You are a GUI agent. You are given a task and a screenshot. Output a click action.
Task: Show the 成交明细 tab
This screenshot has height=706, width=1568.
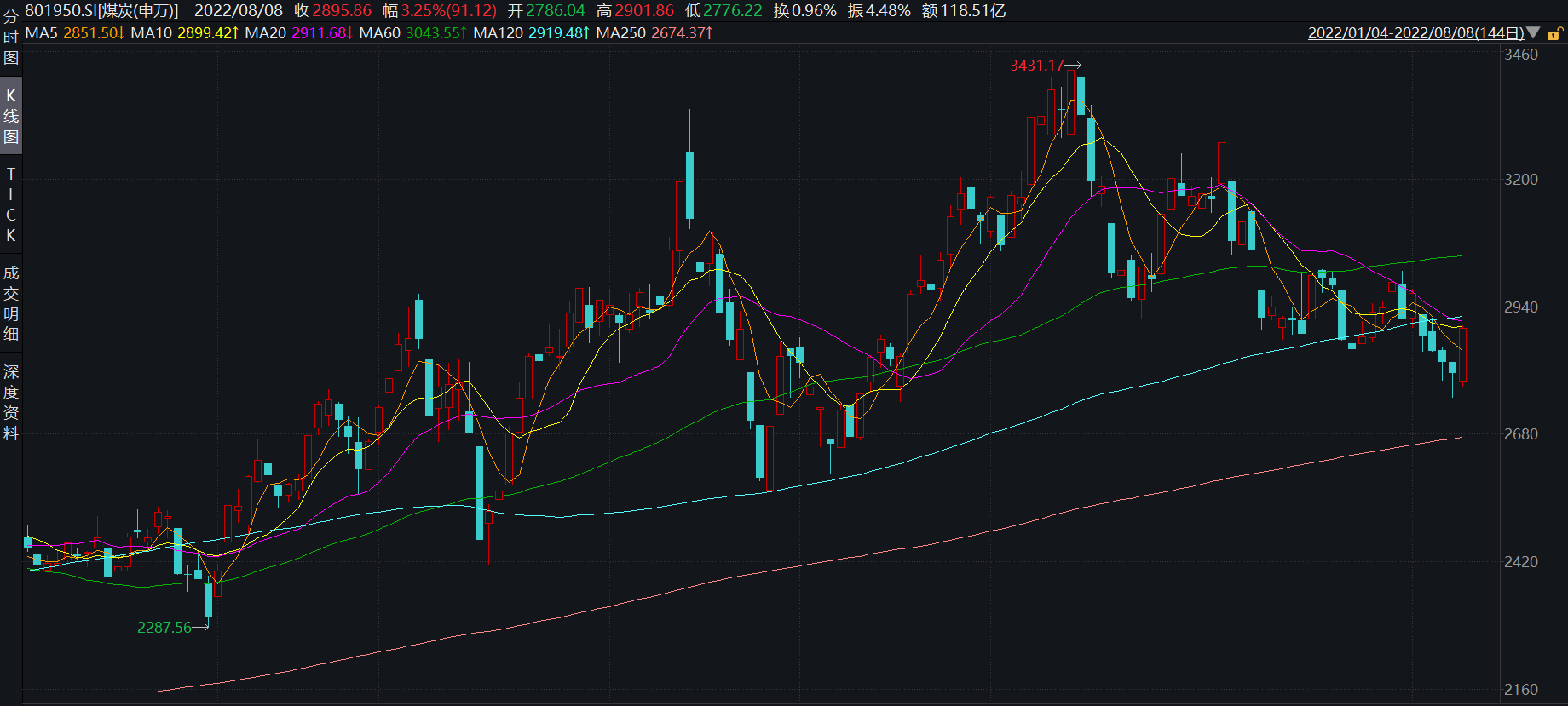point(11,303)
